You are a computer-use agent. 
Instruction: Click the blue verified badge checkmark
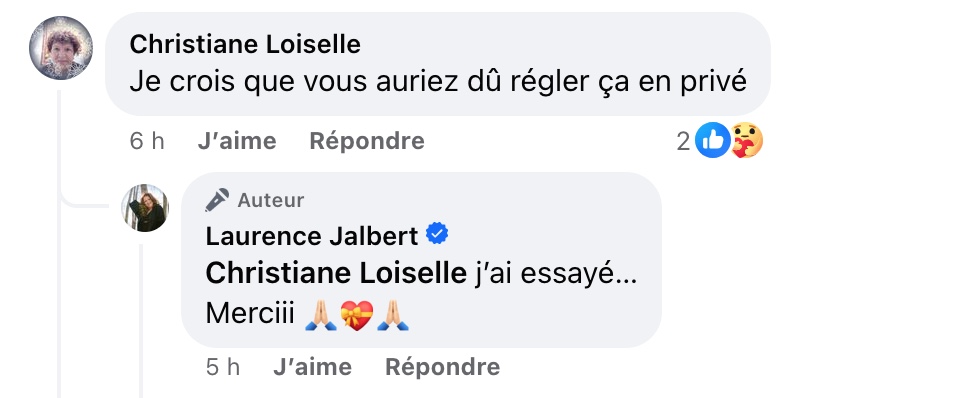coord(437,234)
